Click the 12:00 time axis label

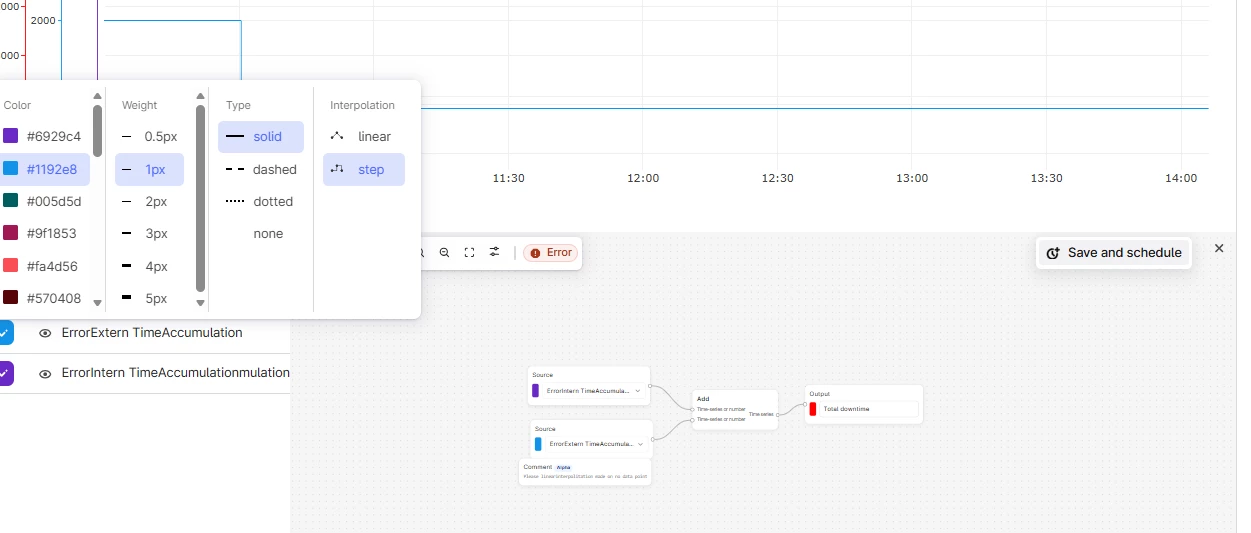point(643,178)
